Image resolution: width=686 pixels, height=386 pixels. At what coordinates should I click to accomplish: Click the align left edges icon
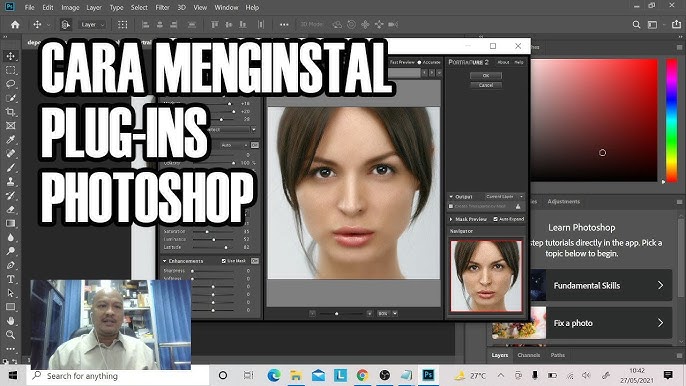pyautogui.click(x=146, y=25)
